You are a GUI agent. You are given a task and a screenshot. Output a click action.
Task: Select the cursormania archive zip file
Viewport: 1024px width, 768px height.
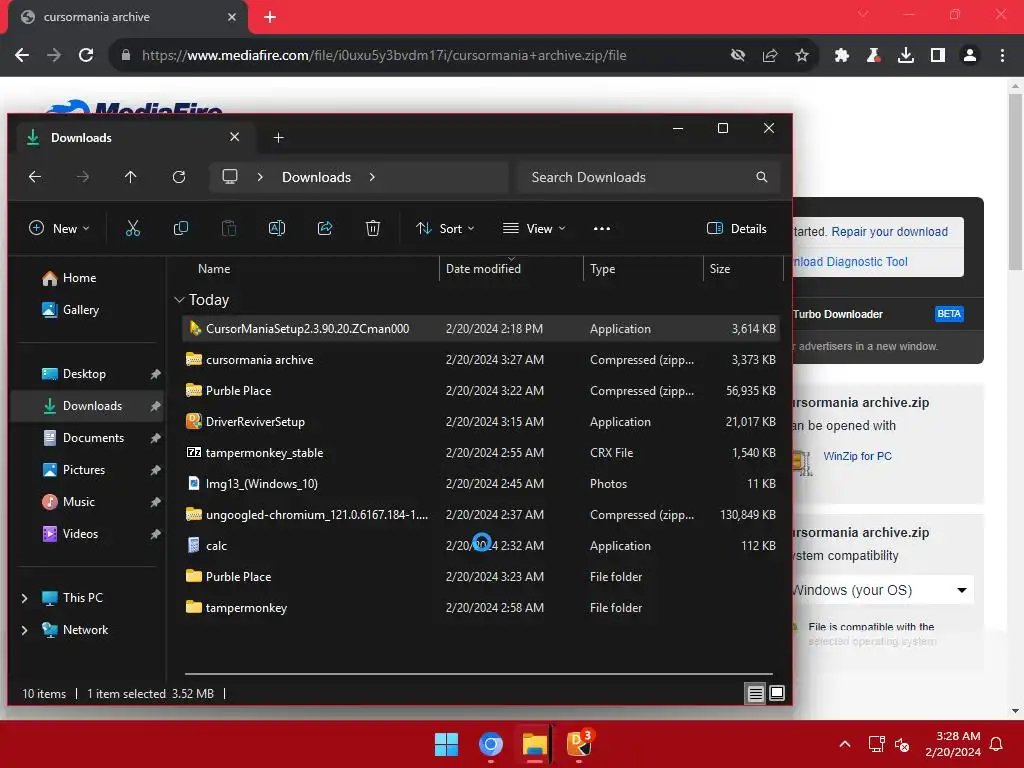click(x=481, y=360)
